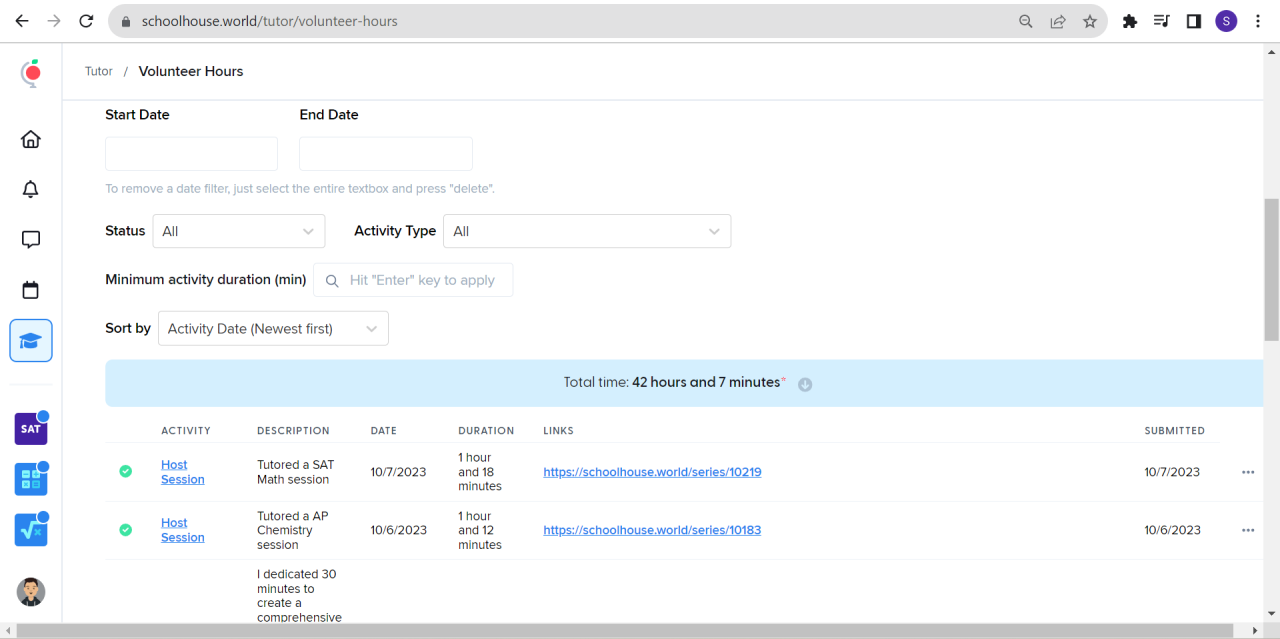
Task: Open more options for the 10/7/2023 entry
Action: pos(1248,472)
